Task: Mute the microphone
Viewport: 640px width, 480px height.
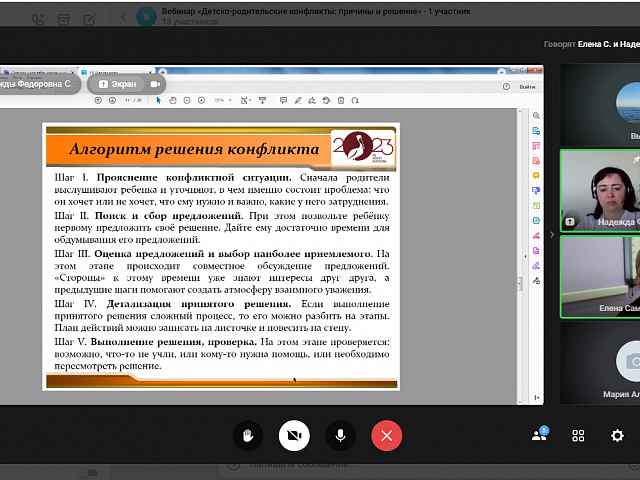Action: (340, 435)
